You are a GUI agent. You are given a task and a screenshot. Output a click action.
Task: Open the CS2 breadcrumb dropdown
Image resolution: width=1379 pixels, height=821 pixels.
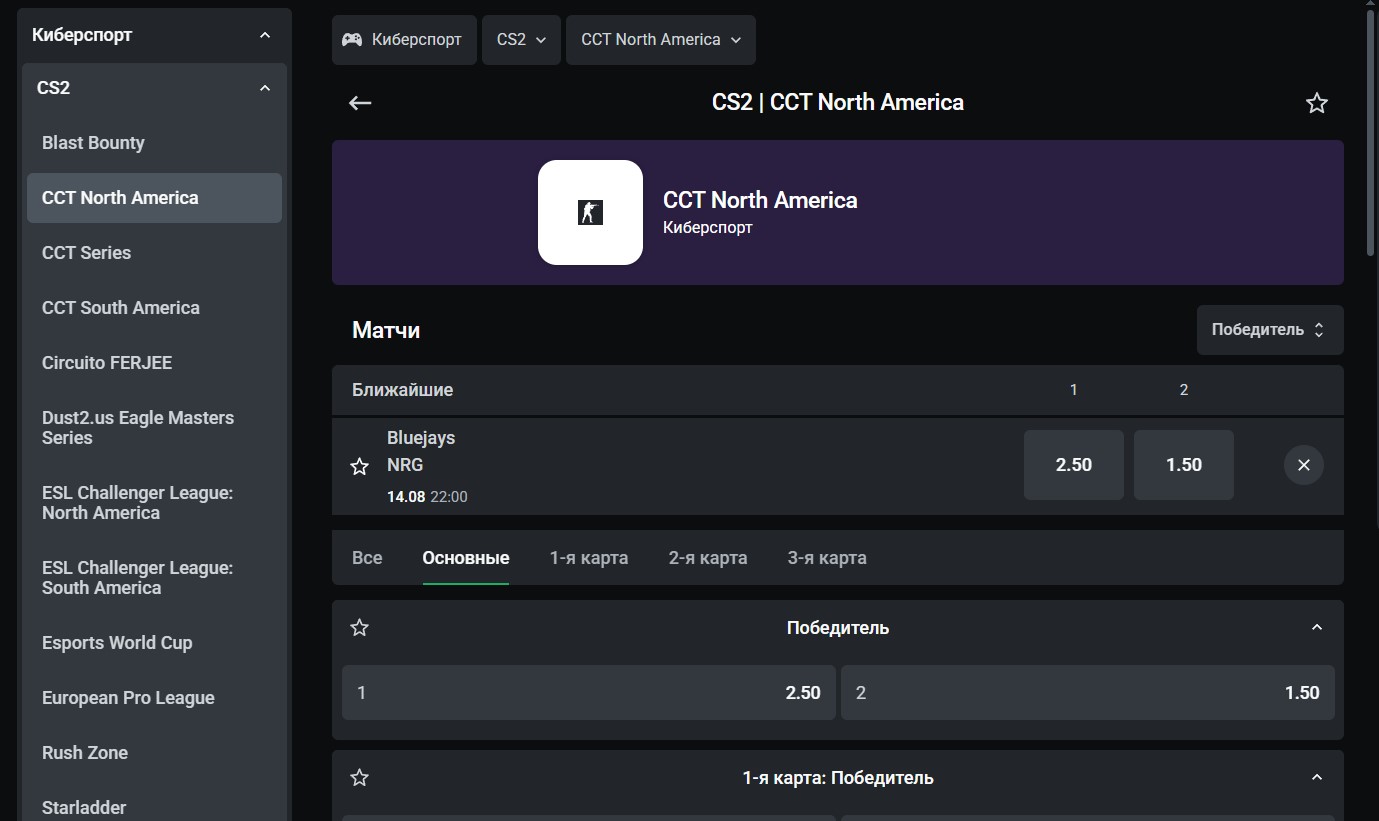(x=521, y=40)
